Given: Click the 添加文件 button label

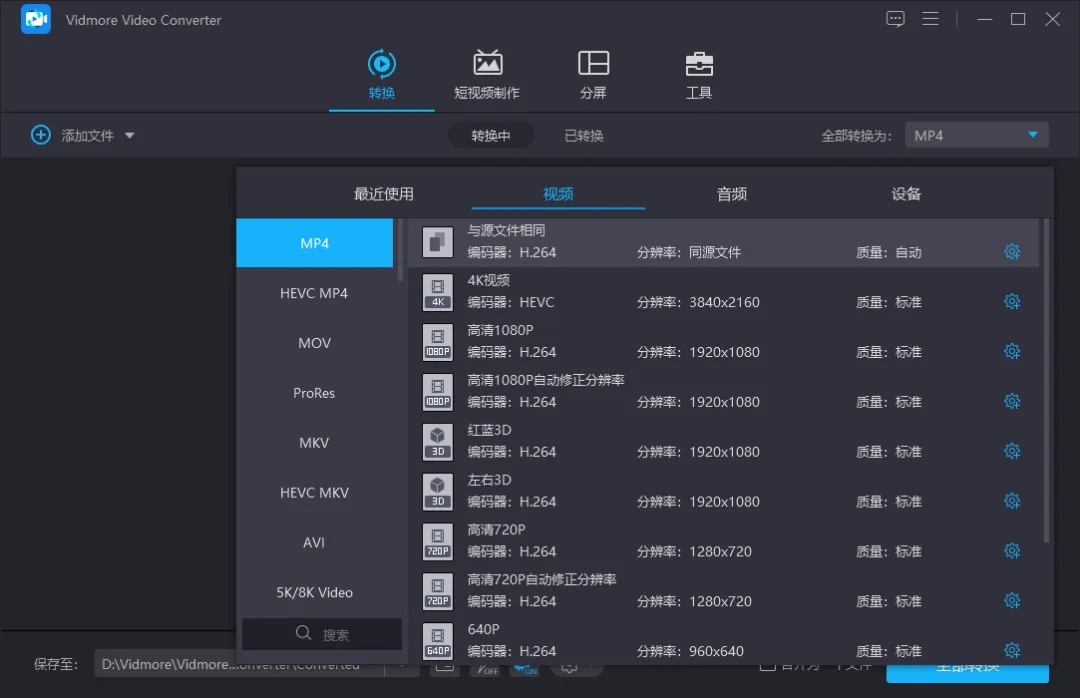Looking at the screenshot, I should [87, 136].
